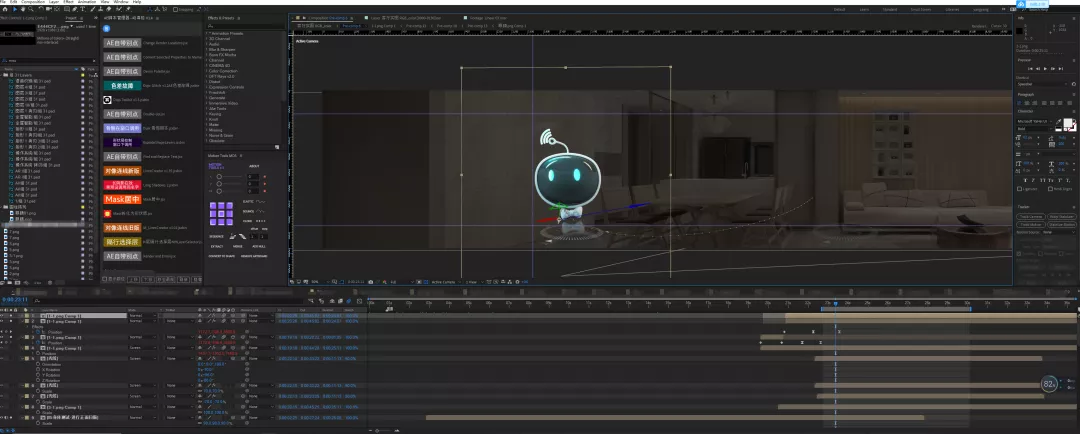Expand the 3D Channel effects category
1080x434 pixels.
pos(207,39)
